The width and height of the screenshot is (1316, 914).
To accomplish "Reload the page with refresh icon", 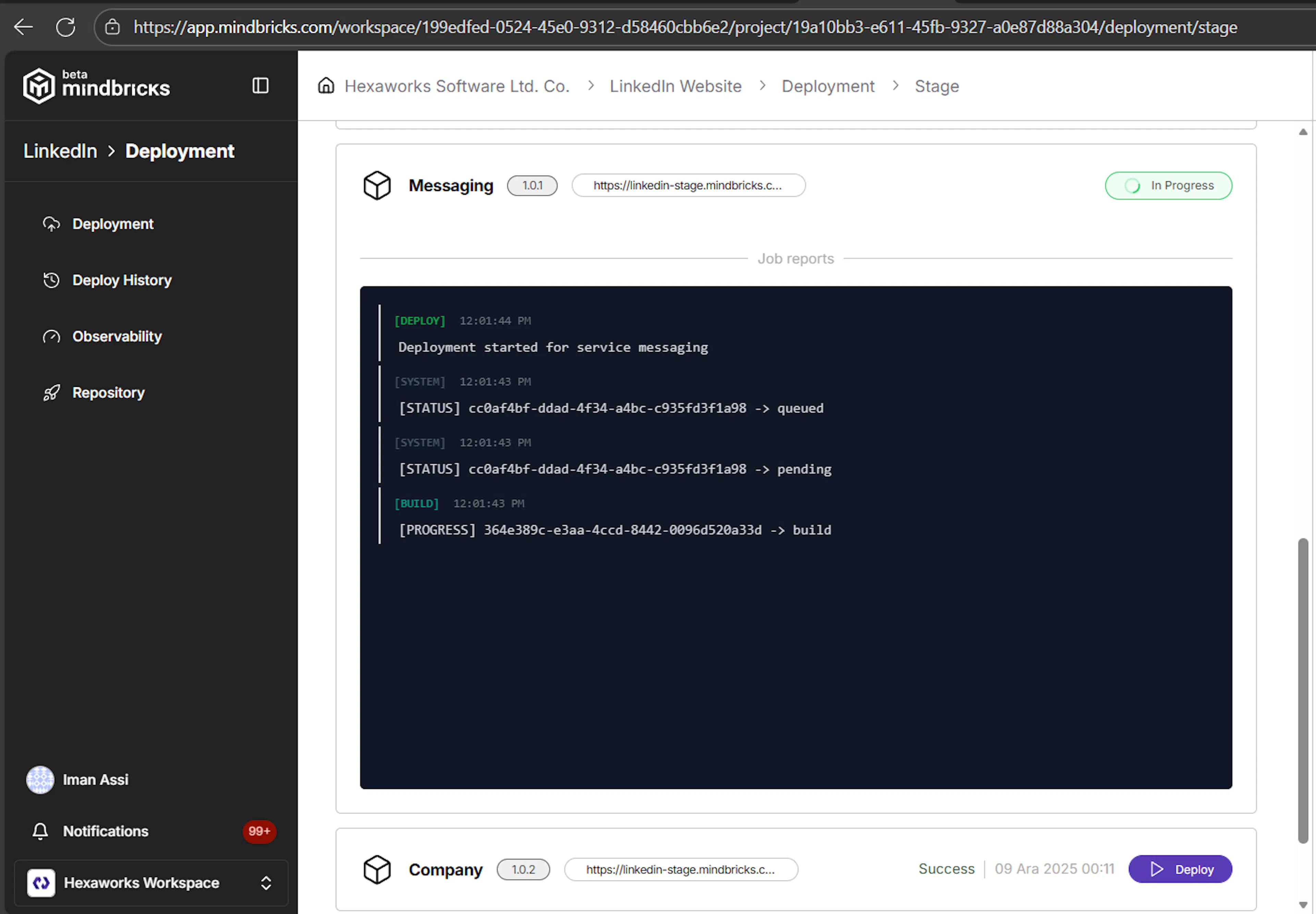I will [x=65, y=27].
